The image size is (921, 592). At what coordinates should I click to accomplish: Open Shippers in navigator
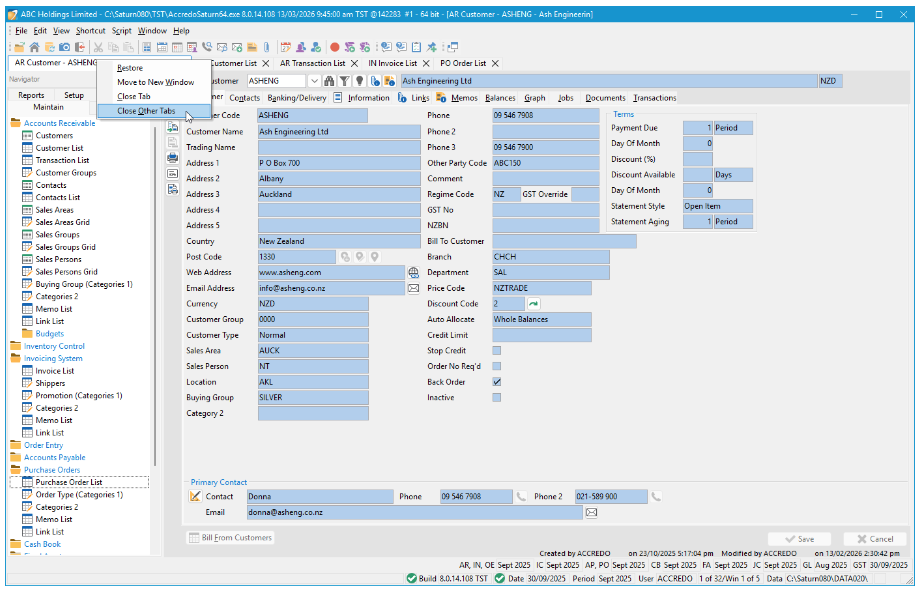tap(50, 384)
